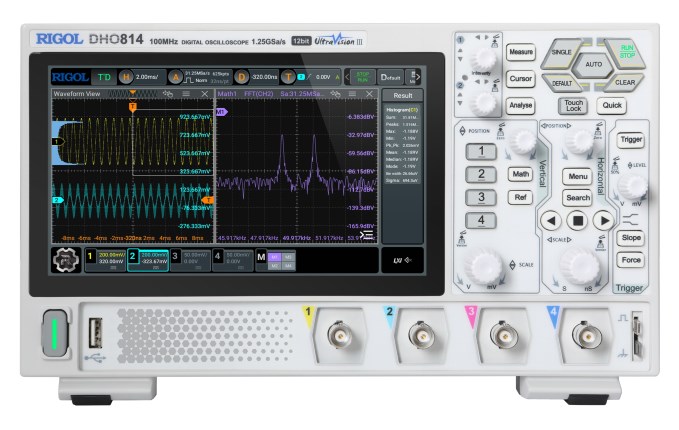Image resolution: width=679 pixels, height=430 pixels.
Task: Open the 2.00ms/ horizontal scale setting
Action: (x=147, y=78)
